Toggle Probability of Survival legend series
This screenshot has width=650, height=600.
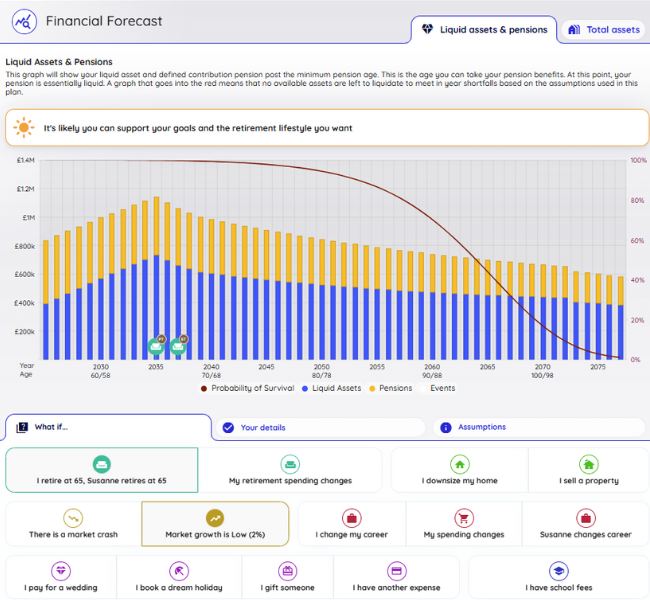click(x=247, y=389)
